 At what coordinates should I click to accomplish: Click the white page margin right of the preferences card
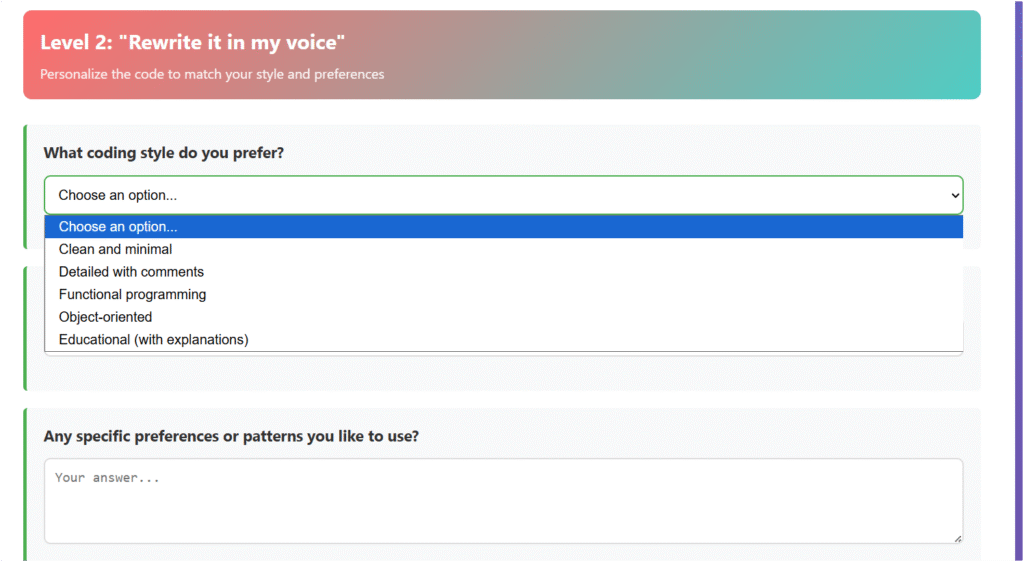(997, 480)
